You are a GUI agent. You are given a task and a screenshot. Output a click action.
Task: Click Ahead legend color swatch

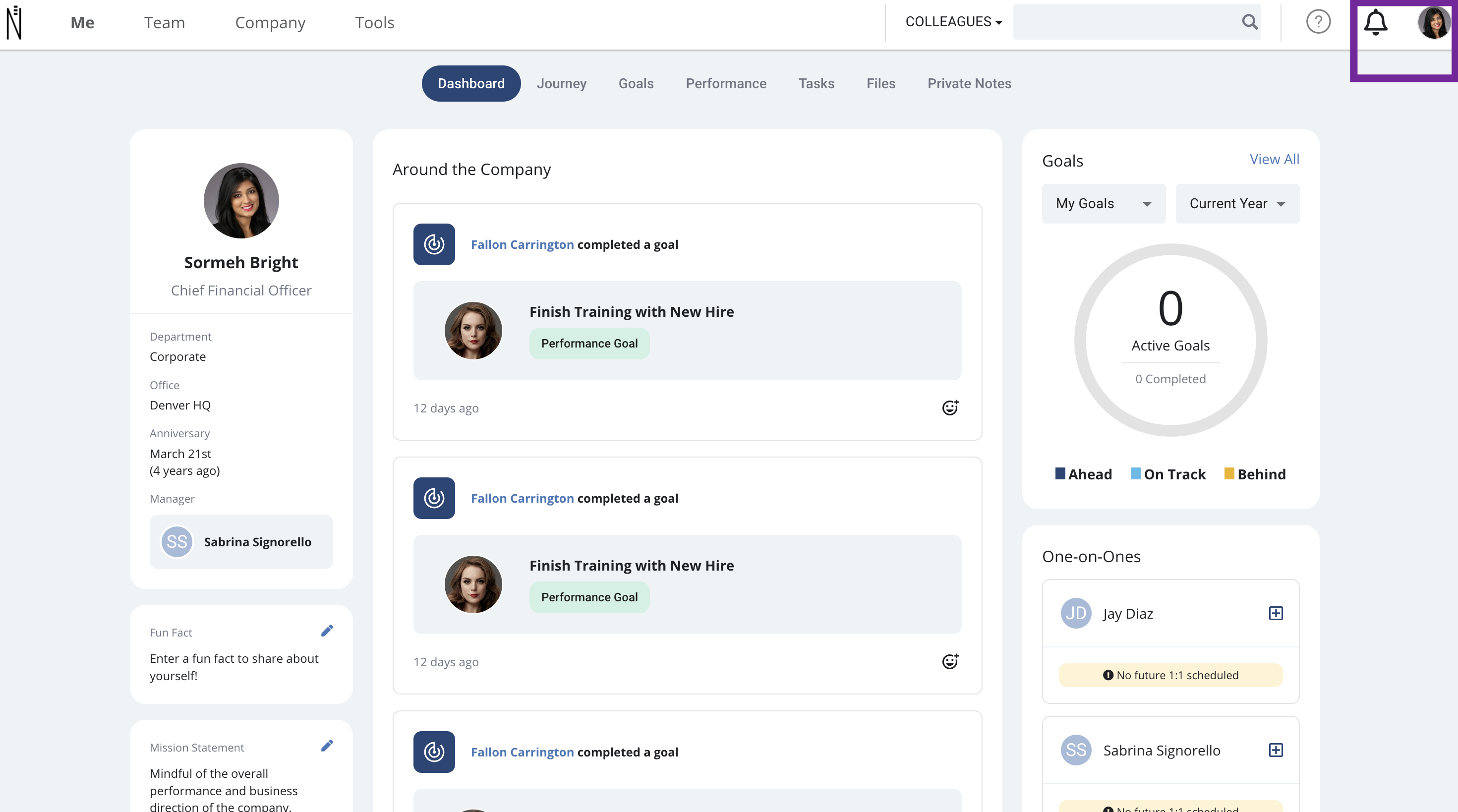click(x=1060, y=473)
